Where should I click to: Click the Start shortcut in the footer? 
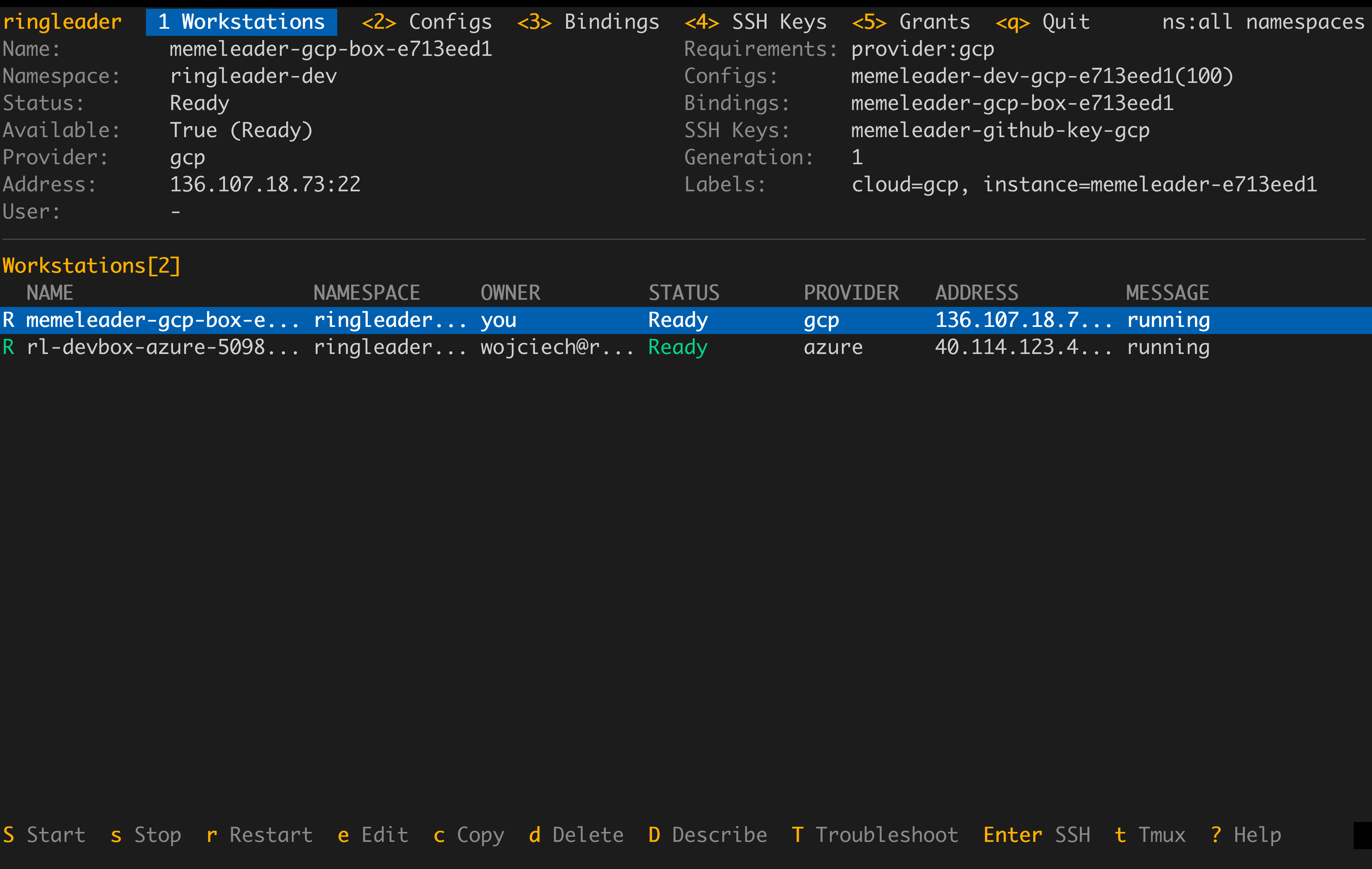pos(44,835)
